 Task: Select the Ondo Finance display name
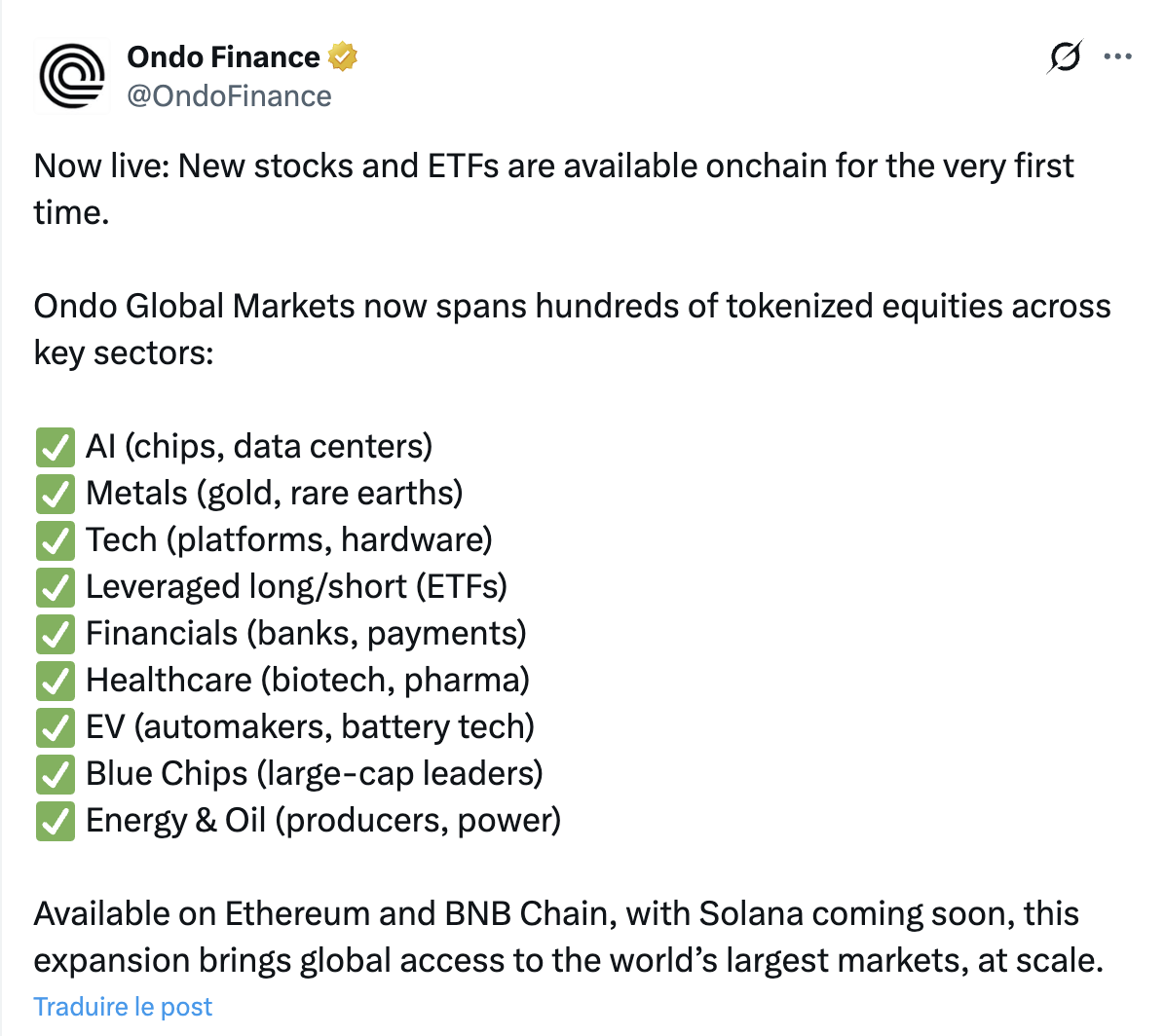point(222,56)
